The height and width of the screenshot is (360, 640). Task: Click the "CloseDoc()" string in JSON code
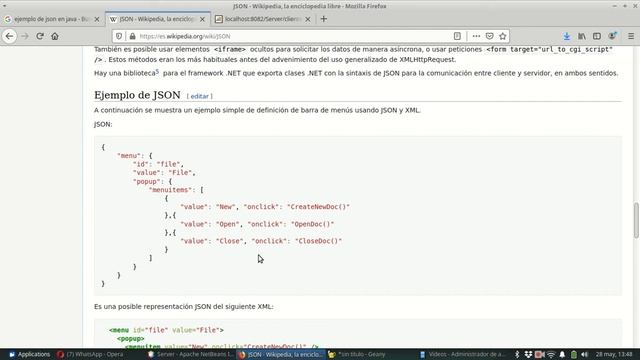(x=318, y=241)
